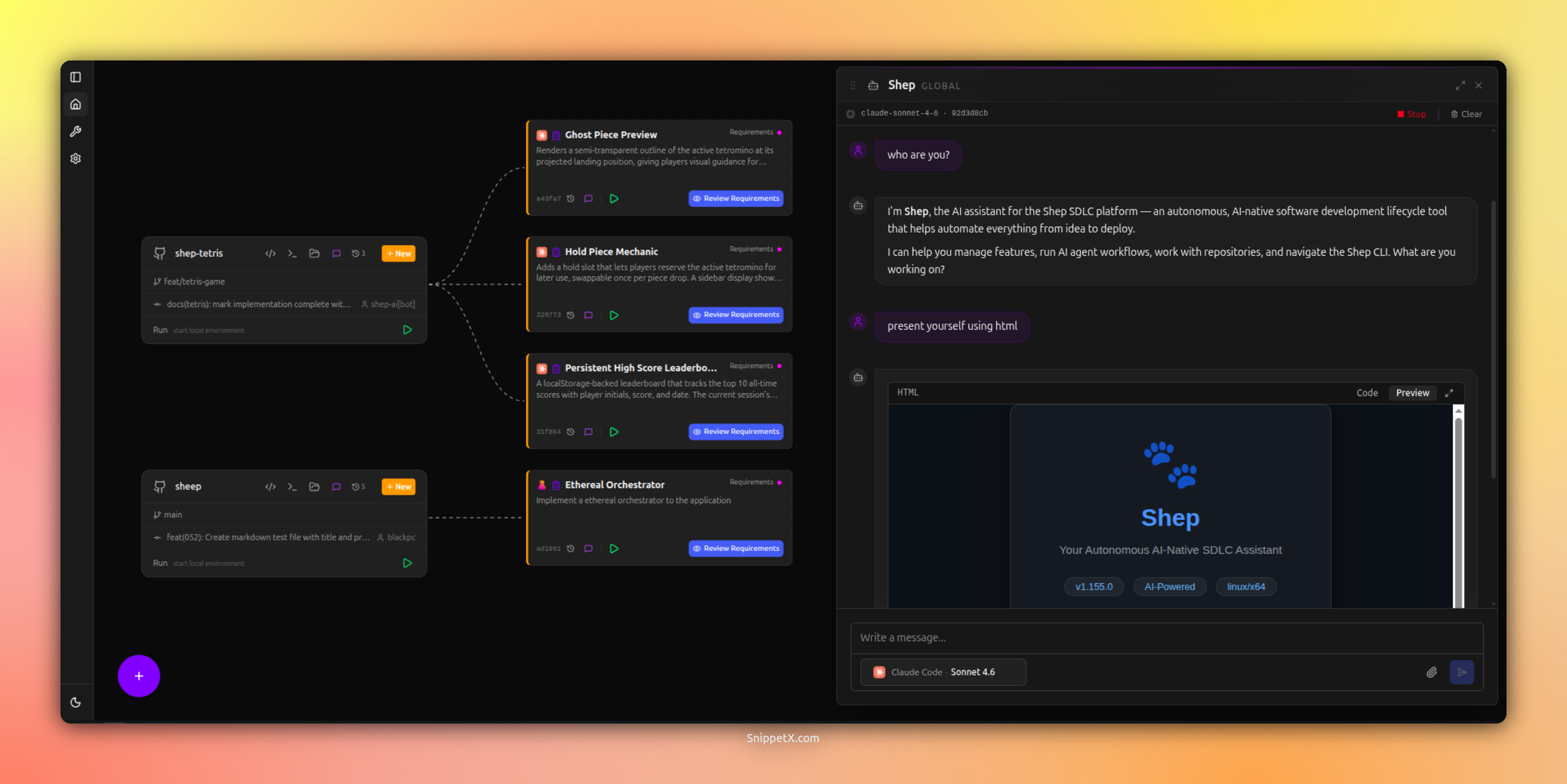Open terminal icon for sheep repo
The image size is (1567, 784).
click(x=292, y=487)
